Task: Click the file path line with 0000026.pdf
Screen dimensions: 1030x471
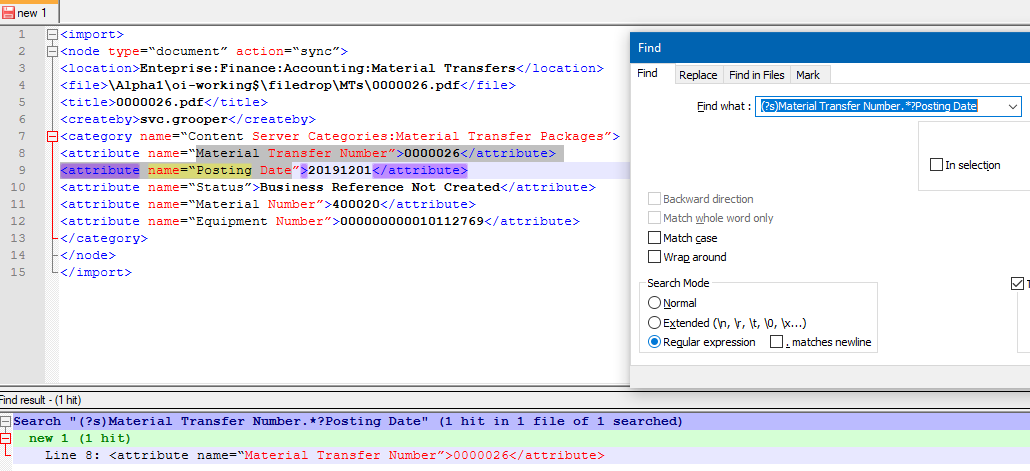Action: [288, 85]
